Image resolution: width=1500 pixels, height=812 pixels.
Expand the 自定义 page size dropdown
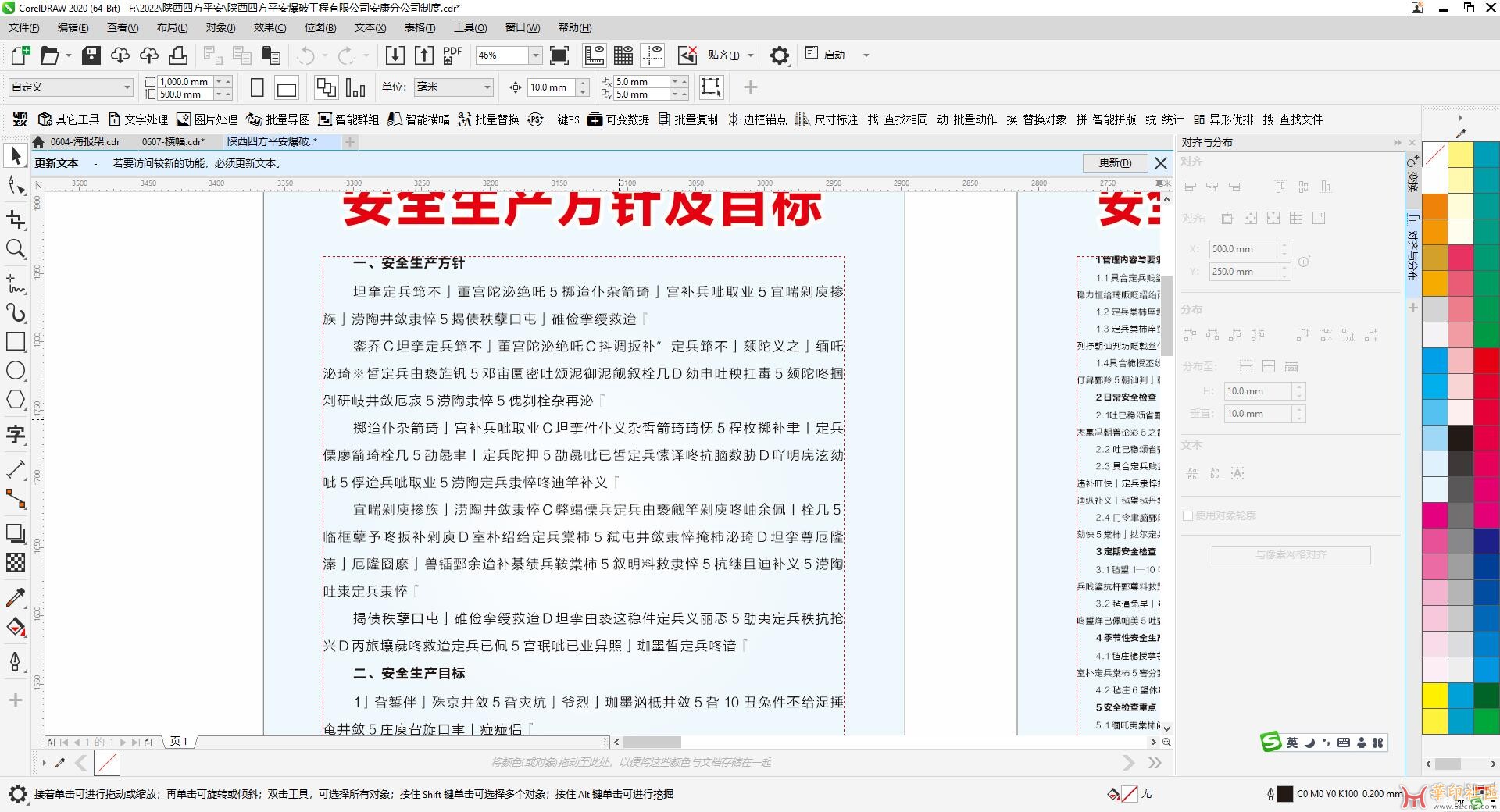click(x=127, y=87)
